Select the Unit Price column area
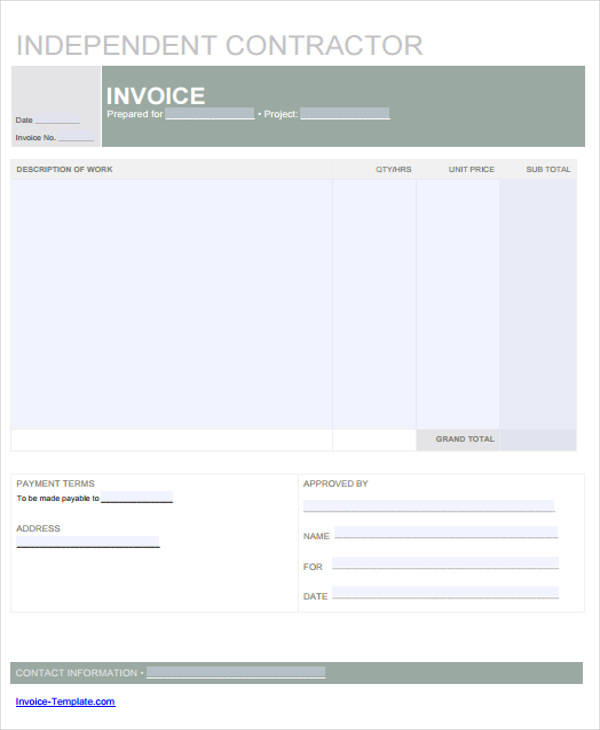 [458, 304]
